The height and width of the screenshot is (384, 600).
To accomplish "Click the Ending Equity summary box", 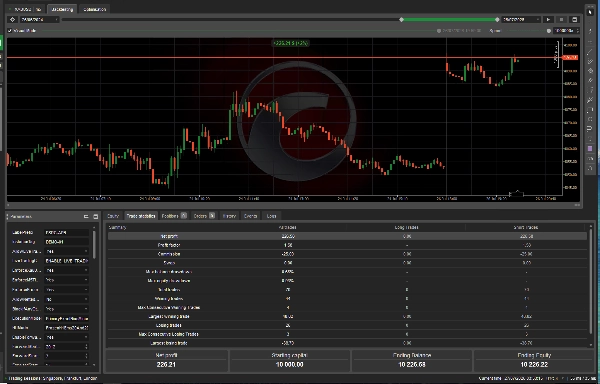I will point(534,360).
